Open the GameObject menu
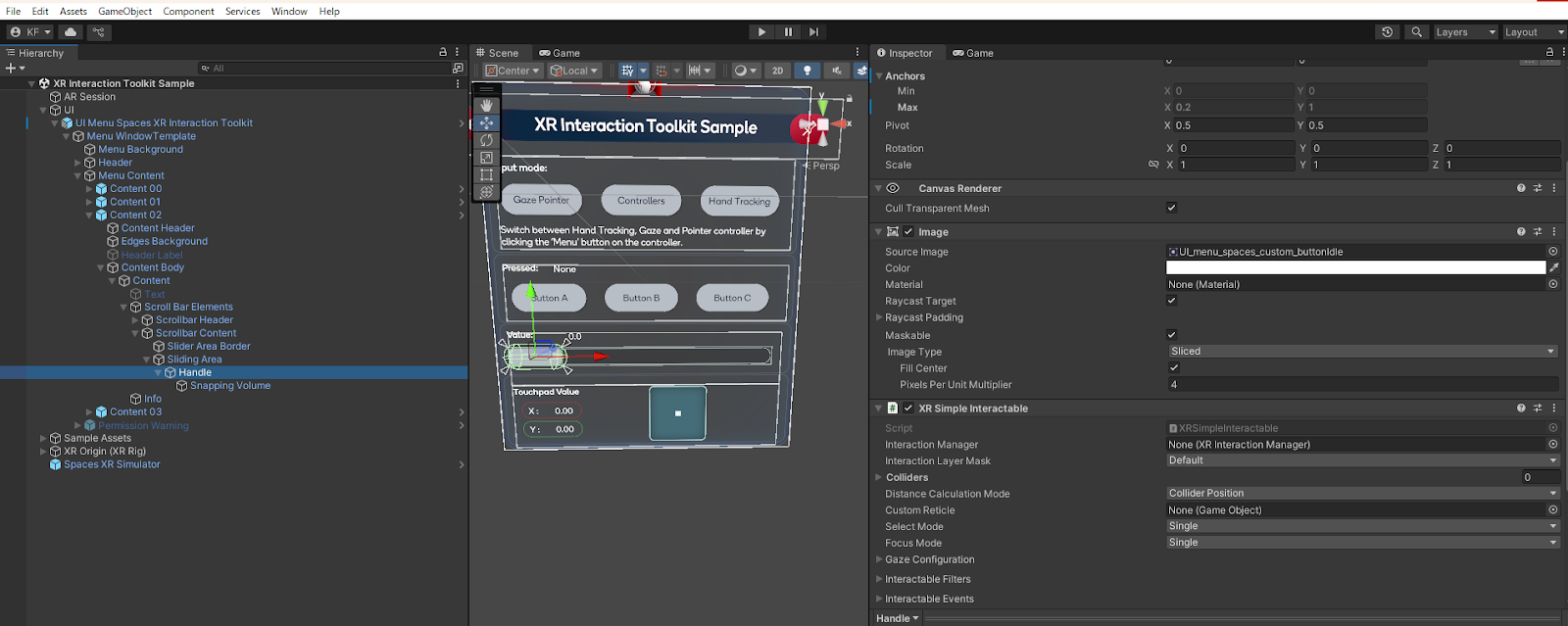This screenshot has height=626, width=1568. [x=124, y=11]
